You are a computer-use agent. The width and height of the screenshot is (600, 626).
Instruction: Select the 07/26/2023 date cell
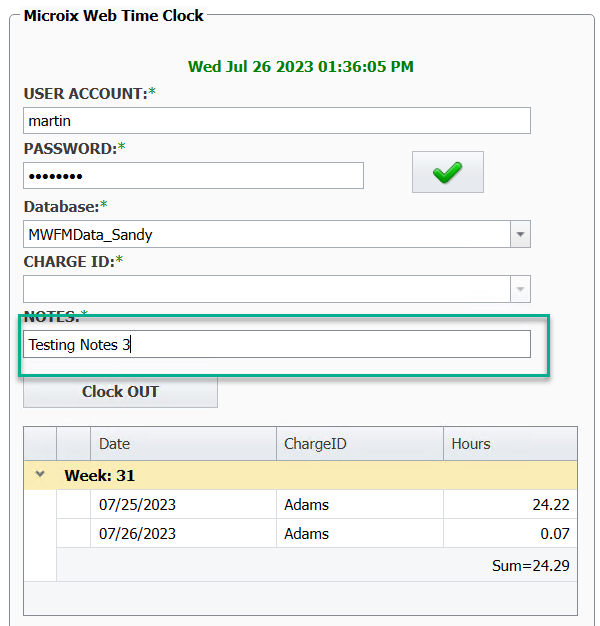(x=183, y=533)
